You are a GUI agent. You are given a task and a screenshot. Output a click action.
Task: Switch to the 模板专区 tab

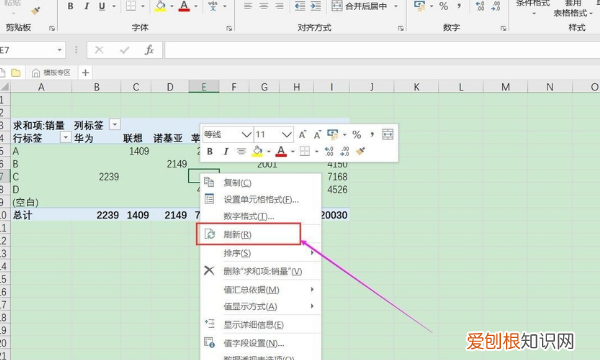coord(51,73)
